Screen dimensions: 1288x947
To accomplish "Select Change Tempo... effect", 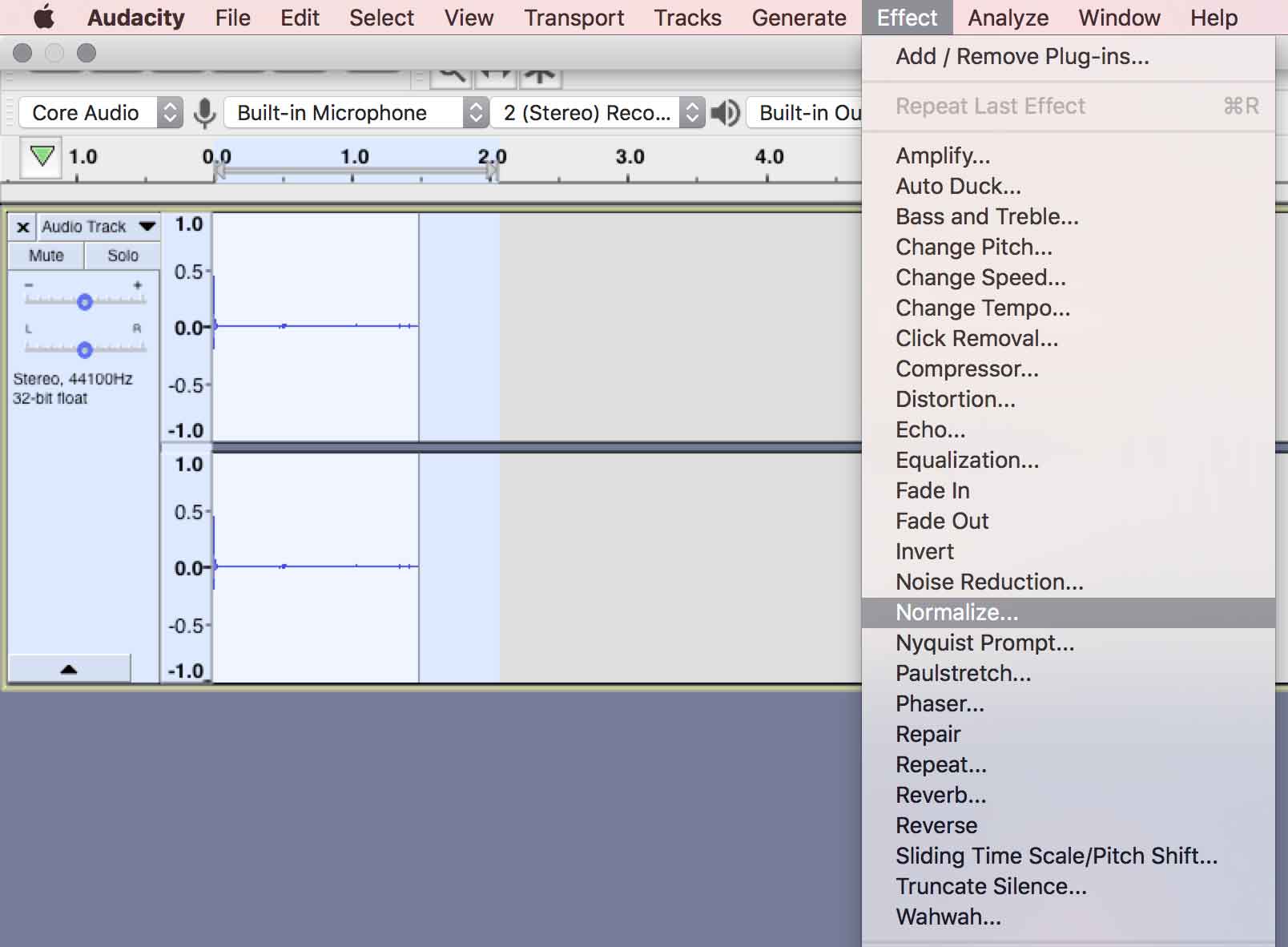I will click(x=1068, y=308).
